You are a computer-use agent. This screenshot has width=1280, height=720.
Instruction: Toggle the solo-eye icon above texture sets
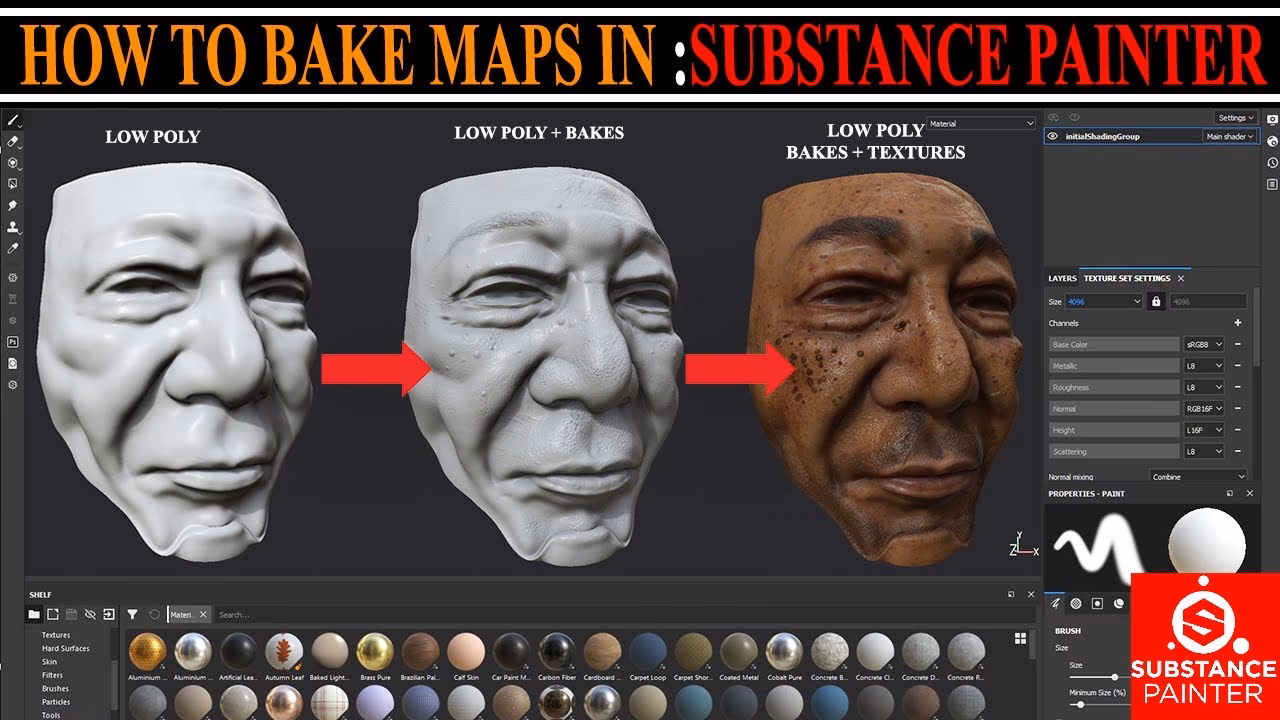tap(1075, 118)
